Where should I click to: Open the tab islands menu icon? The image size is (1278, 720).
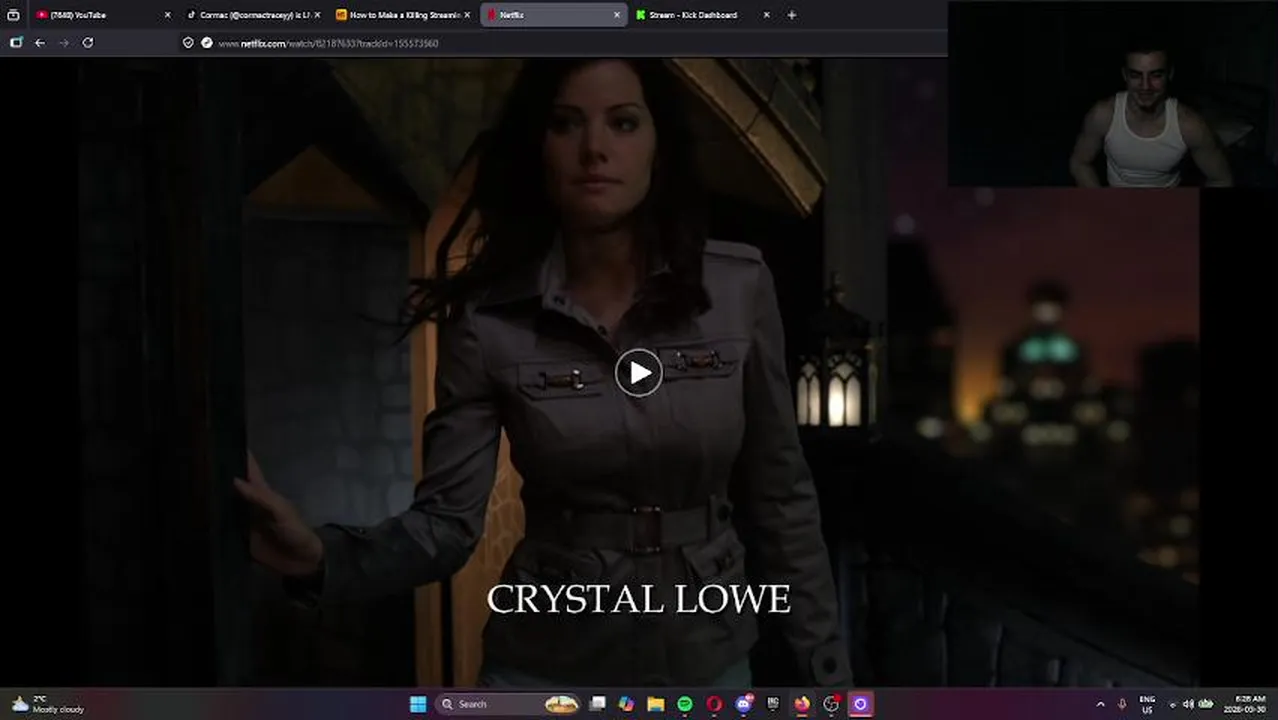pos(13,15)
